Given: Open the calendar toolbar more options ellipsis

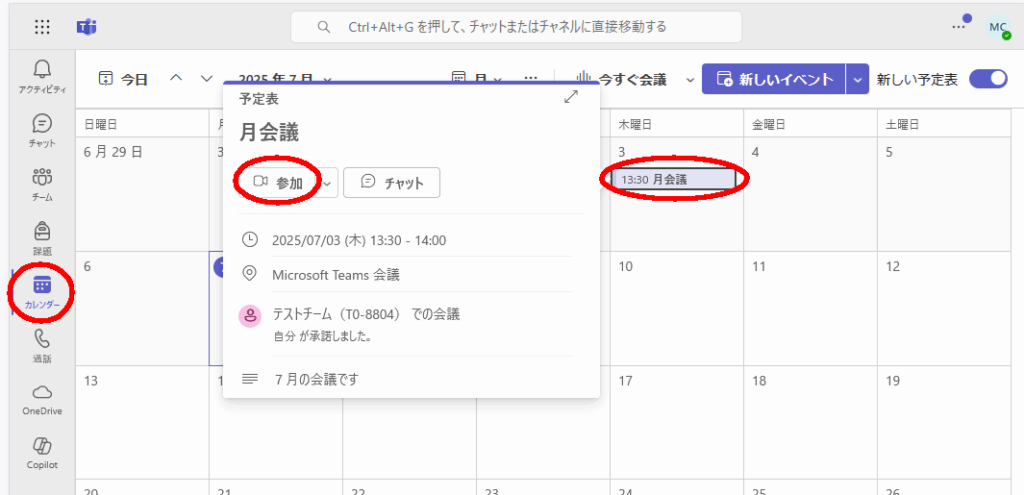Looking at the screenshot, I should (x=530, y=78).
